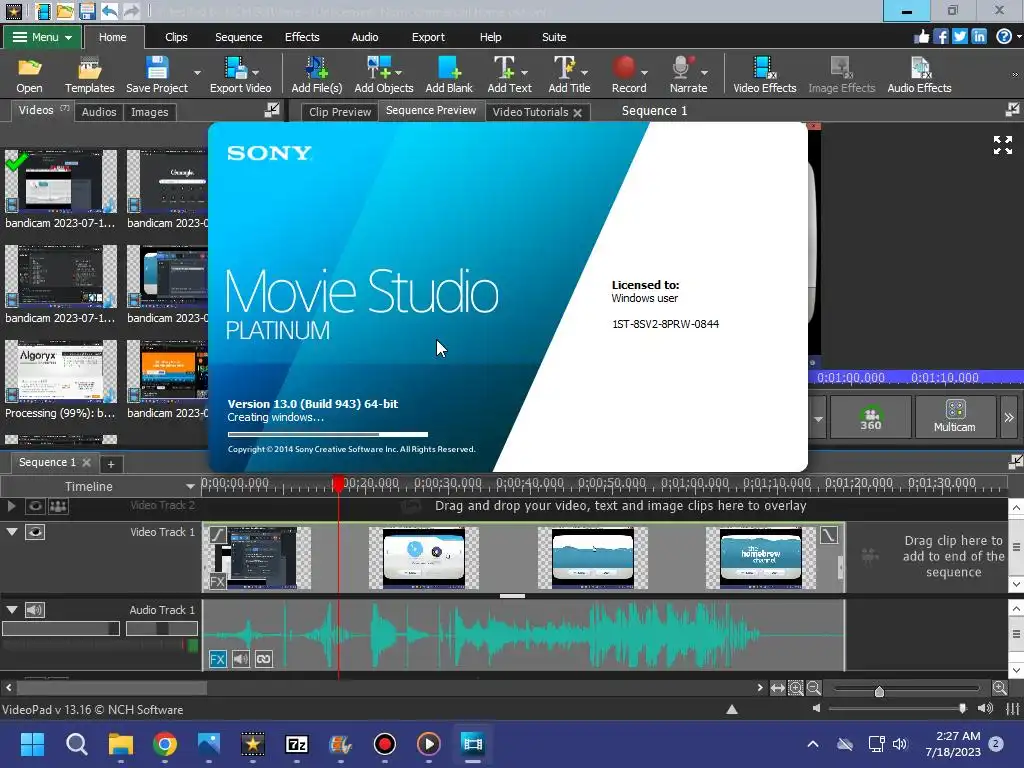Screen dimensions: 1024x768
Task: Click the red Record button icon
Action: (624, 67)
